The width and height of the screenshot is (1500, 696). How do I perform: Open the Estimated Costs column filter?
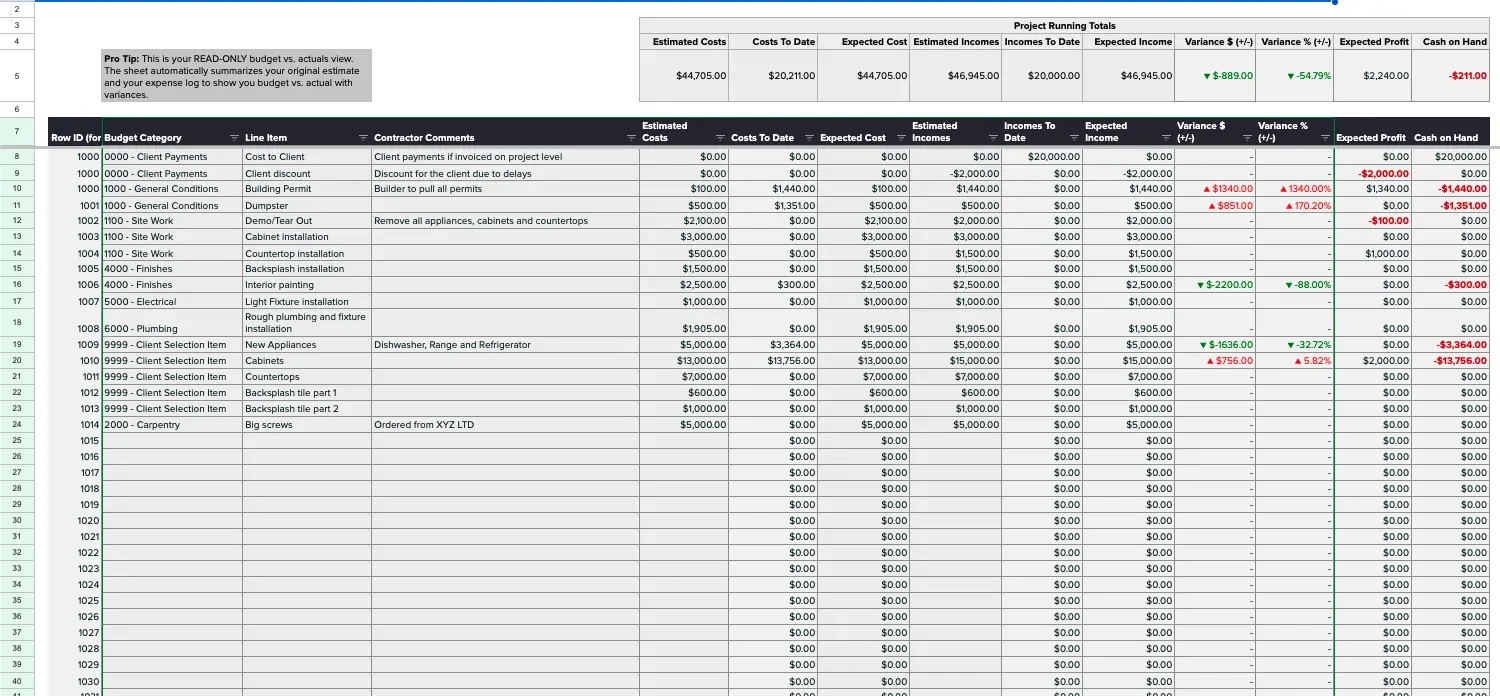[x=720, y=138]
